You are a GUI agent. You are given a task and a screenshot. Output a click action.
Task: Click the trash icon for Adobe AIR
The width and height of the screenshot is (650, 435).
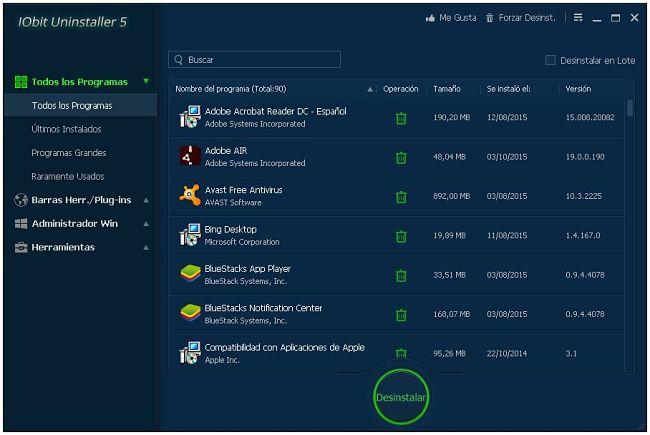pos(401,158)
